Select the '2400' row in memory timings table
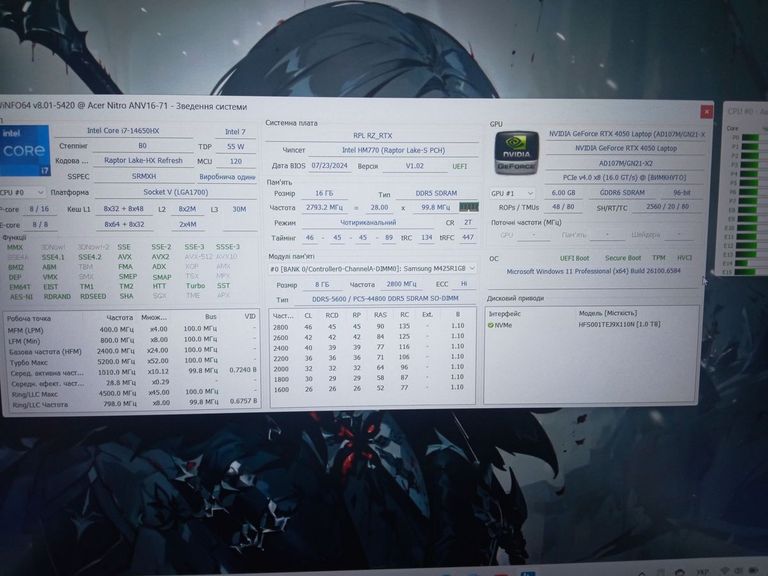This screenshot has height=576, width=768. 372,347
